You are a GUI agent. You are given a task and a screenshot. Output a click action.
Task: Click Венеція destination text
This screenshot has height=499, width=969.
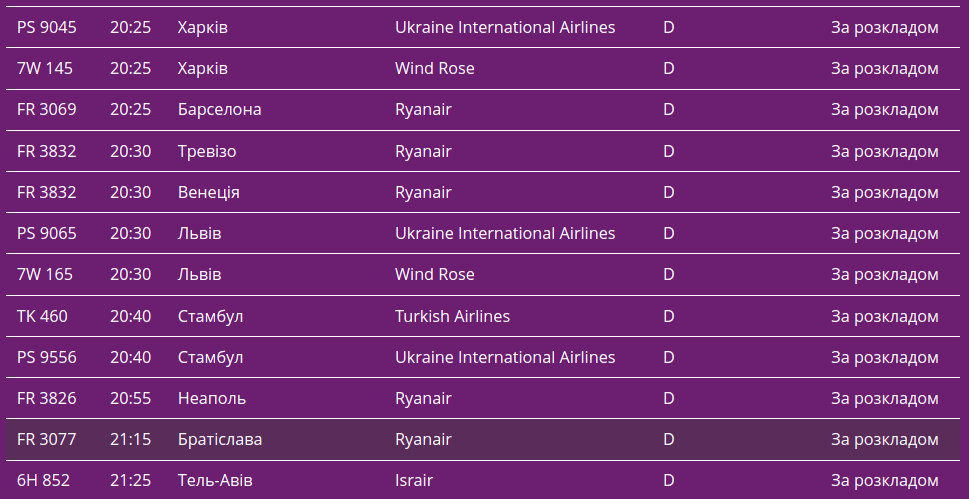[208, 192]
